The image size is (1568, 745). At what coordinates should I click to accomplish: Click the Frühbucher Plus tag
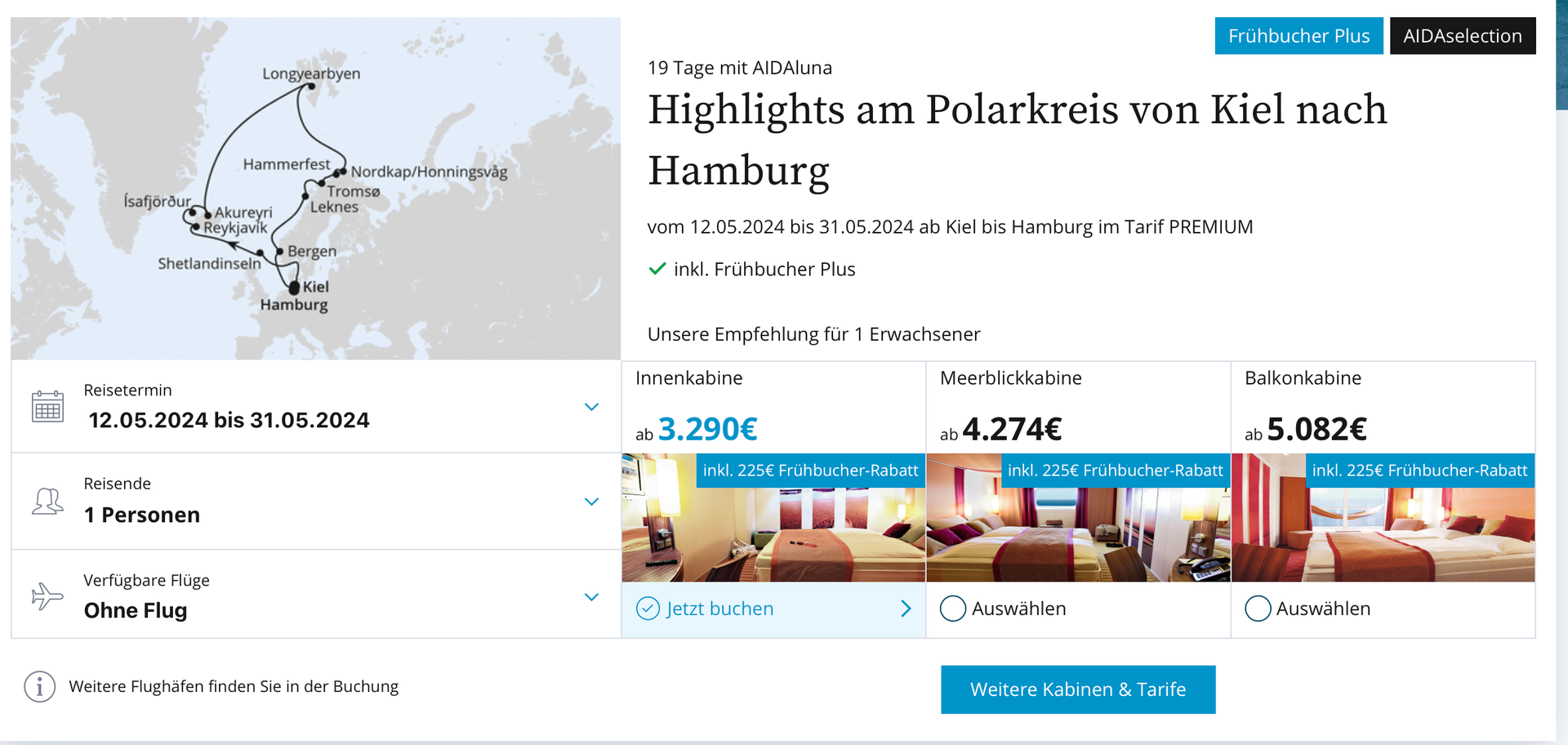[1298, 36]
